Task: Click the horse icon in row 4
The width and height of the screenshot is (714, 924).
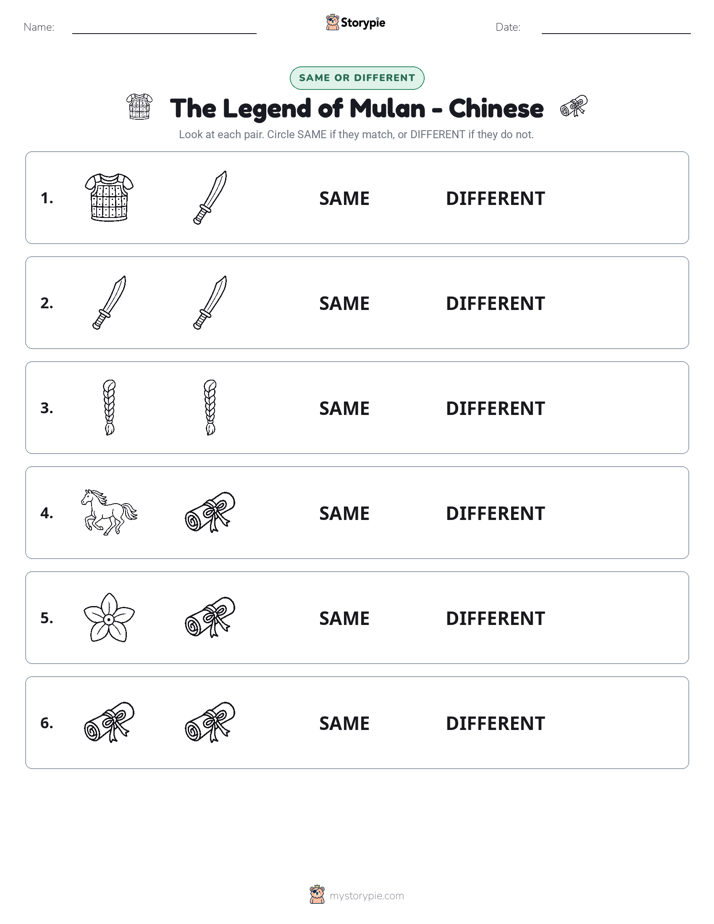Action: [109, 512]
